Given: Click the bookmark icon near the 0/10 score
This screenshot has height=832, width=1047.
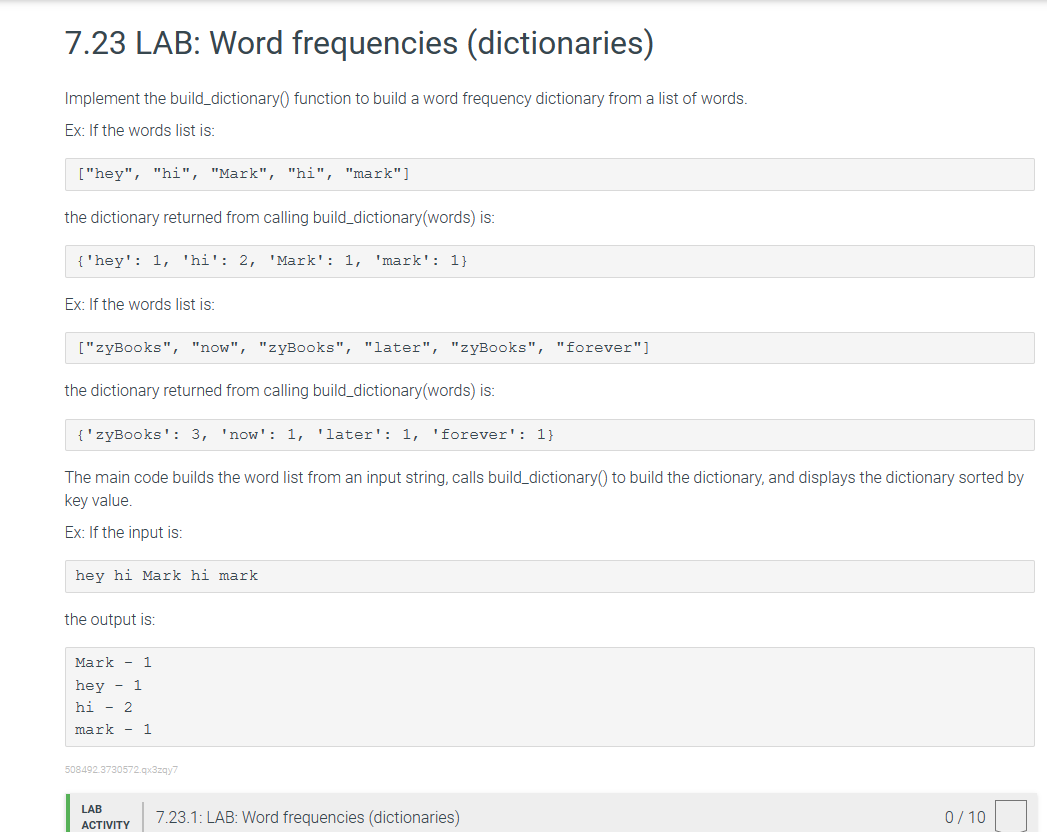Looking at the screenshot, I should tap(1013, 815).
